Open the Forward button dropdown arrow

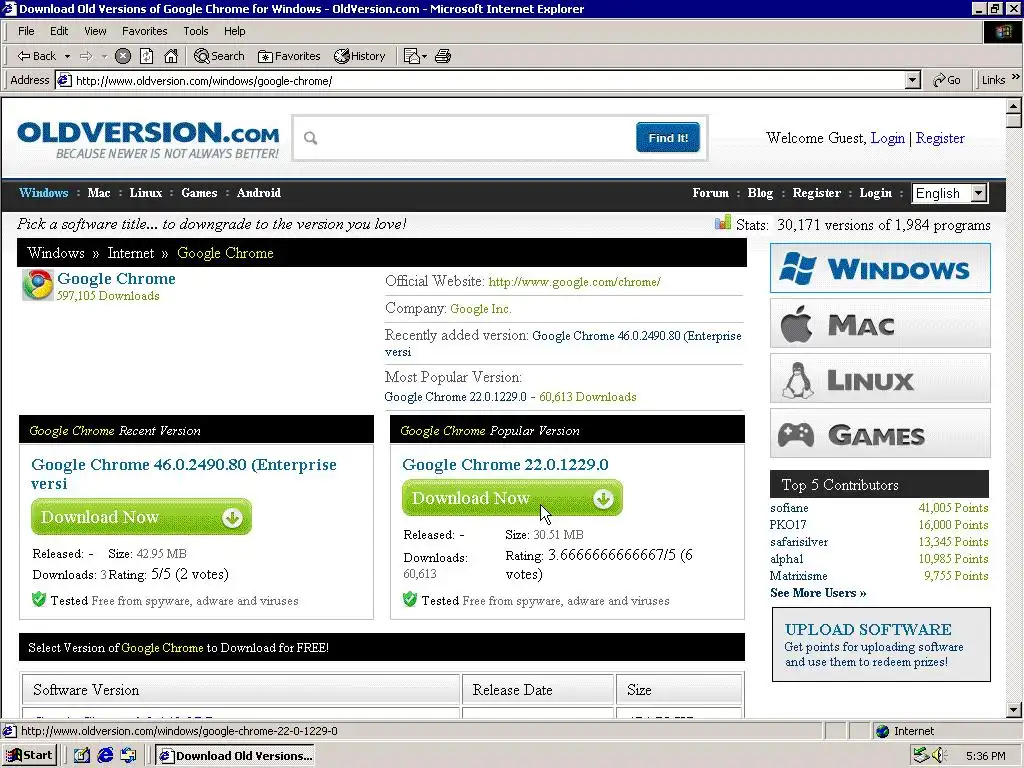click(x=104, y=56)
